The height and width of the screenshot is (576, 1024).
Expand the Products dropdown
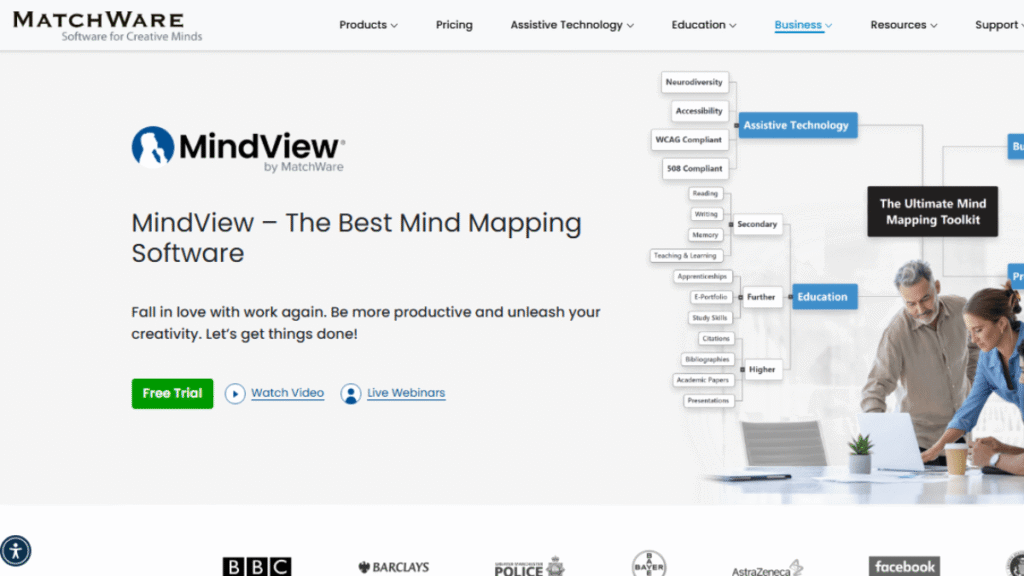pos(368,25)
